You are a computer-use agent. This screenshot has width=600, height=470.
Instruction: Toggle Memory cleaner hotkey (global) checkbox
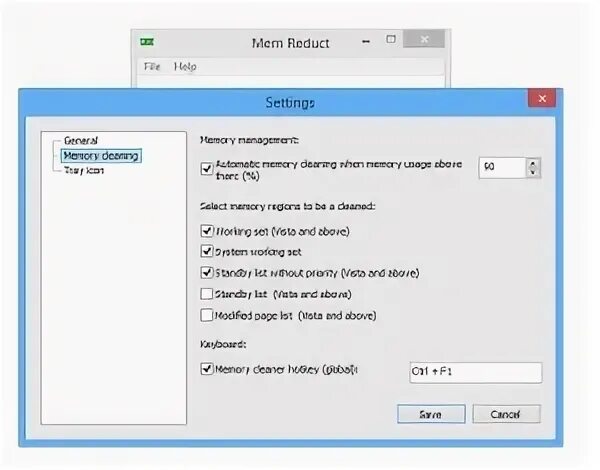207,369
